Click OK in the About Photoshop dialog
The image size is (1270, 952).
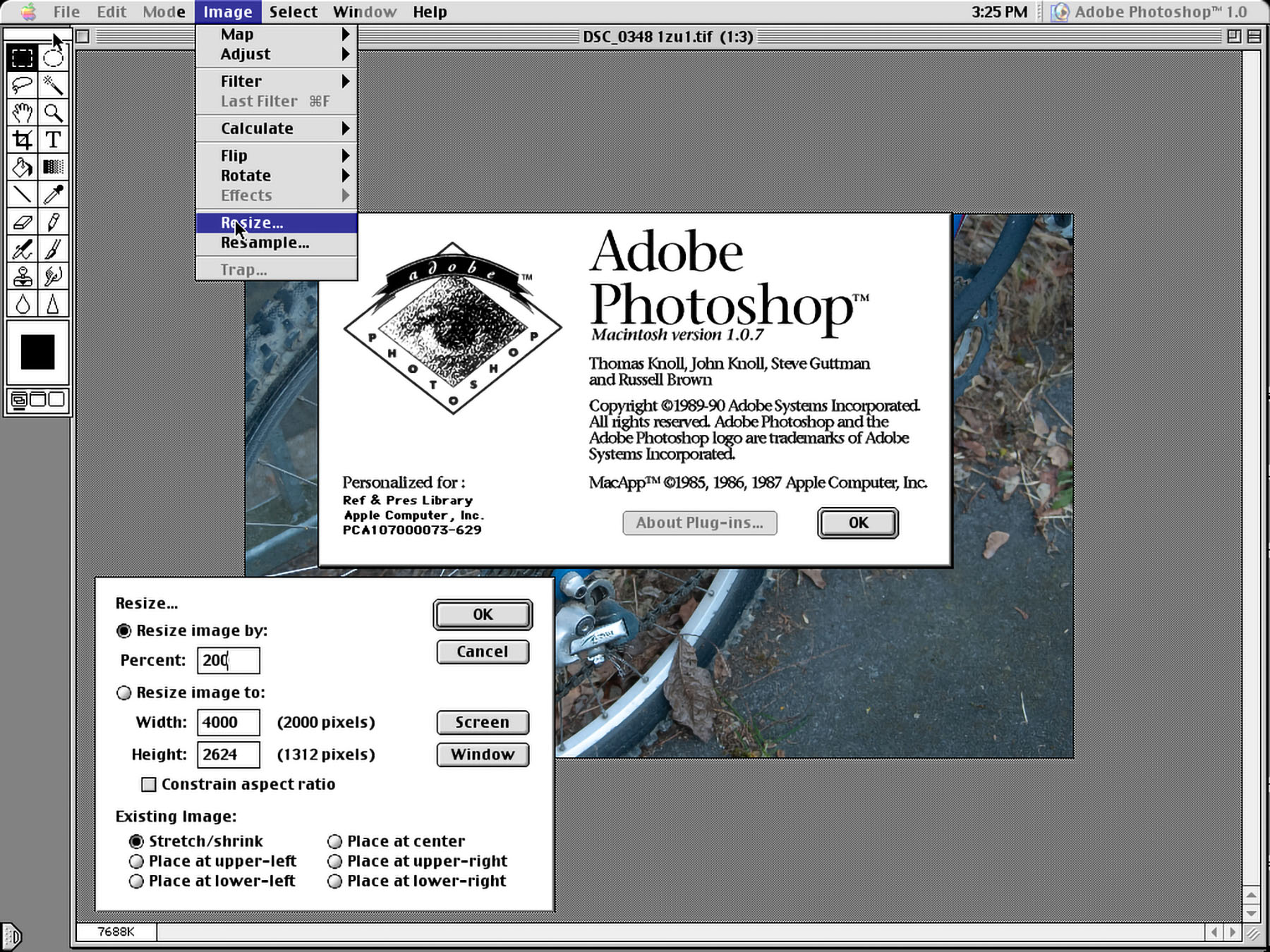tap(858, 523)
